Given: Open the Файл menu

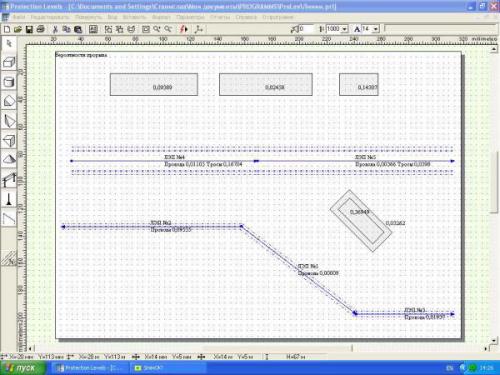Looking at the screenshot, I should [19, 17].
